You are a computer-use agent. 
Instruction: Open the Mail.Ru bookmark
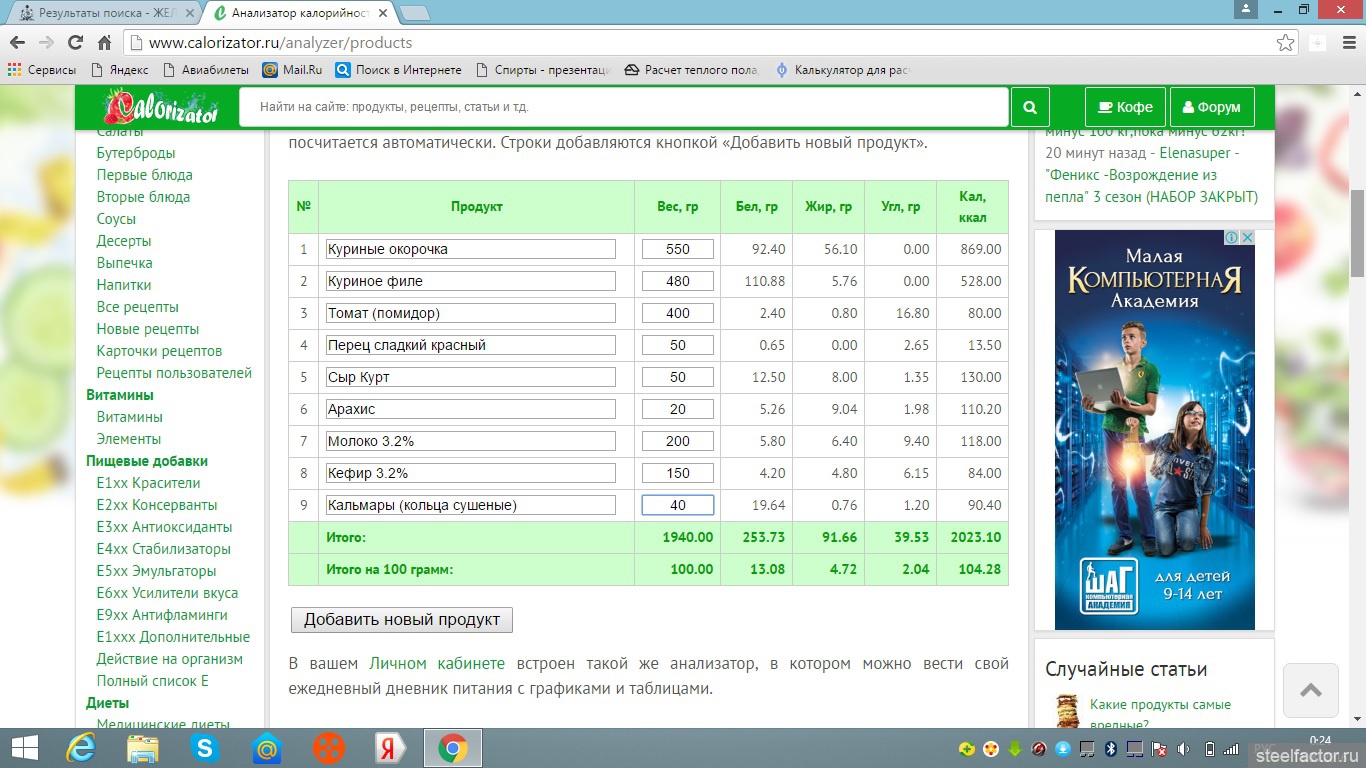(x=292, y=70)
